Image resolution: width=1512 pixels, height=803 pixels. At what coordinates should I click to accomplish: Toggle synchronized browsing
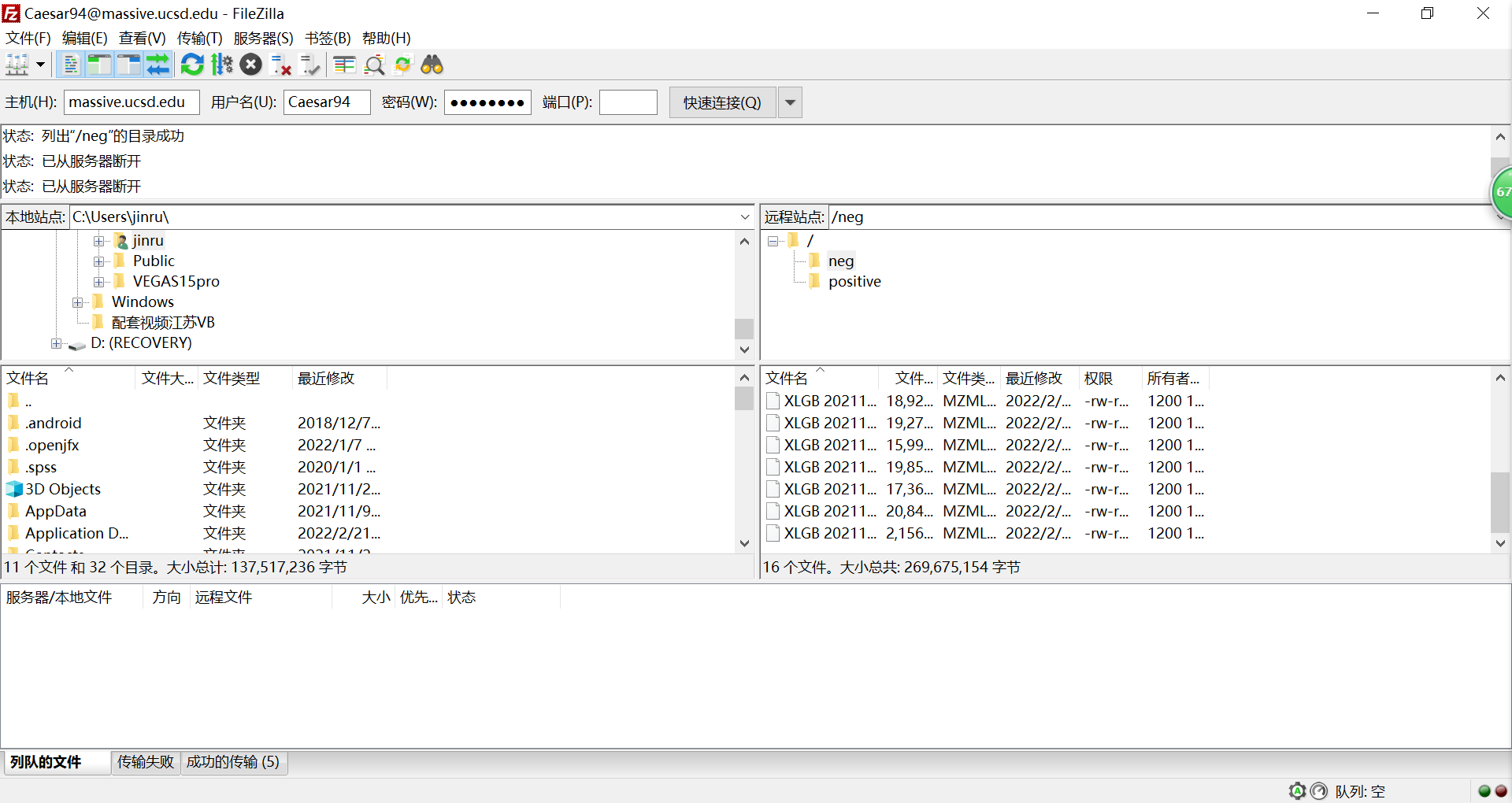click(403, 65)
